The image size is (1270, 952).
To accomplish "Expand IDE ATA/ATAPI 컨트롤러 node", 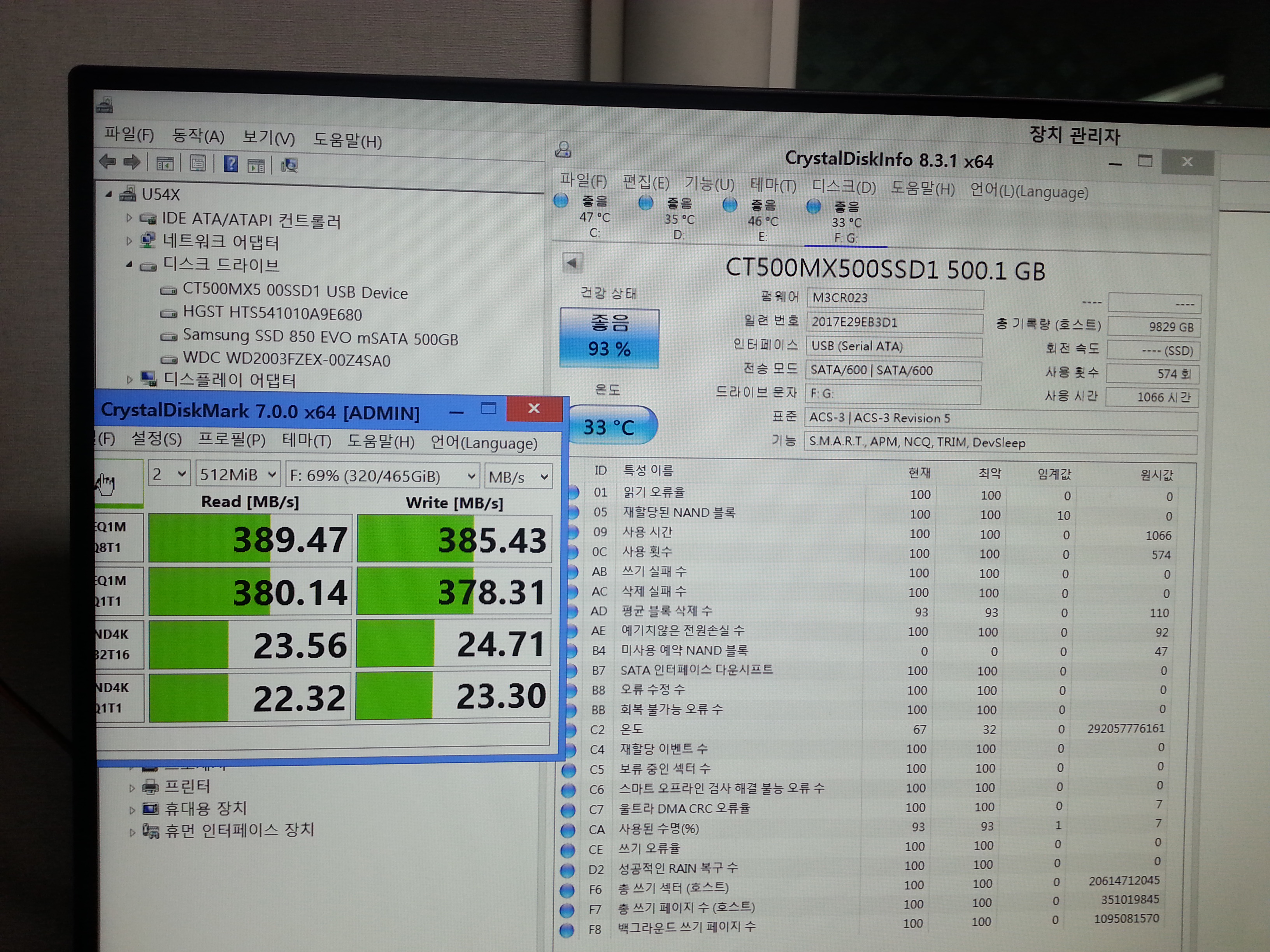I will (129, 218).
